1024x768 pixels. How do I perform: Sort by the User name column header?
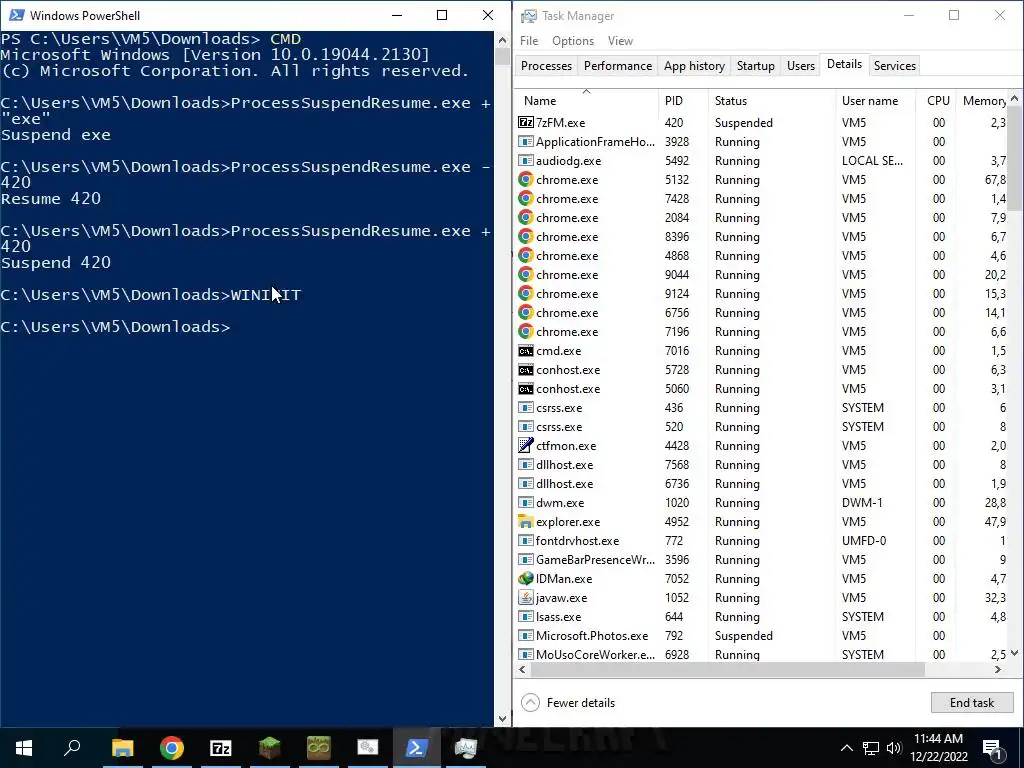pos(875,101)
